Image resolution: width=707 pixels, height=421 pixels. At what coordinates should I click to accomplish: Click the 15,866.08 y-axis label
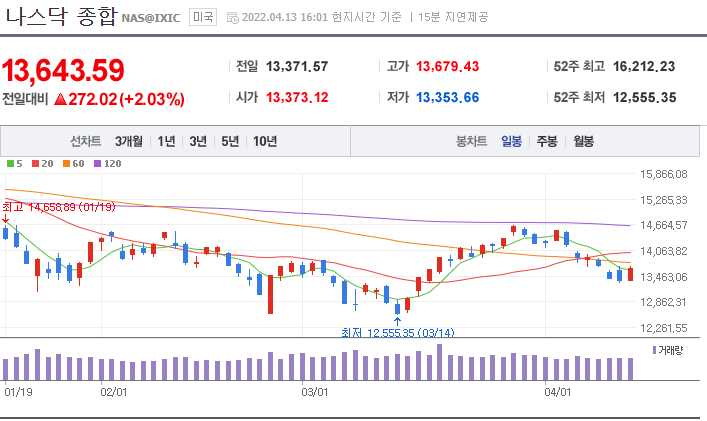coord(664,174)
